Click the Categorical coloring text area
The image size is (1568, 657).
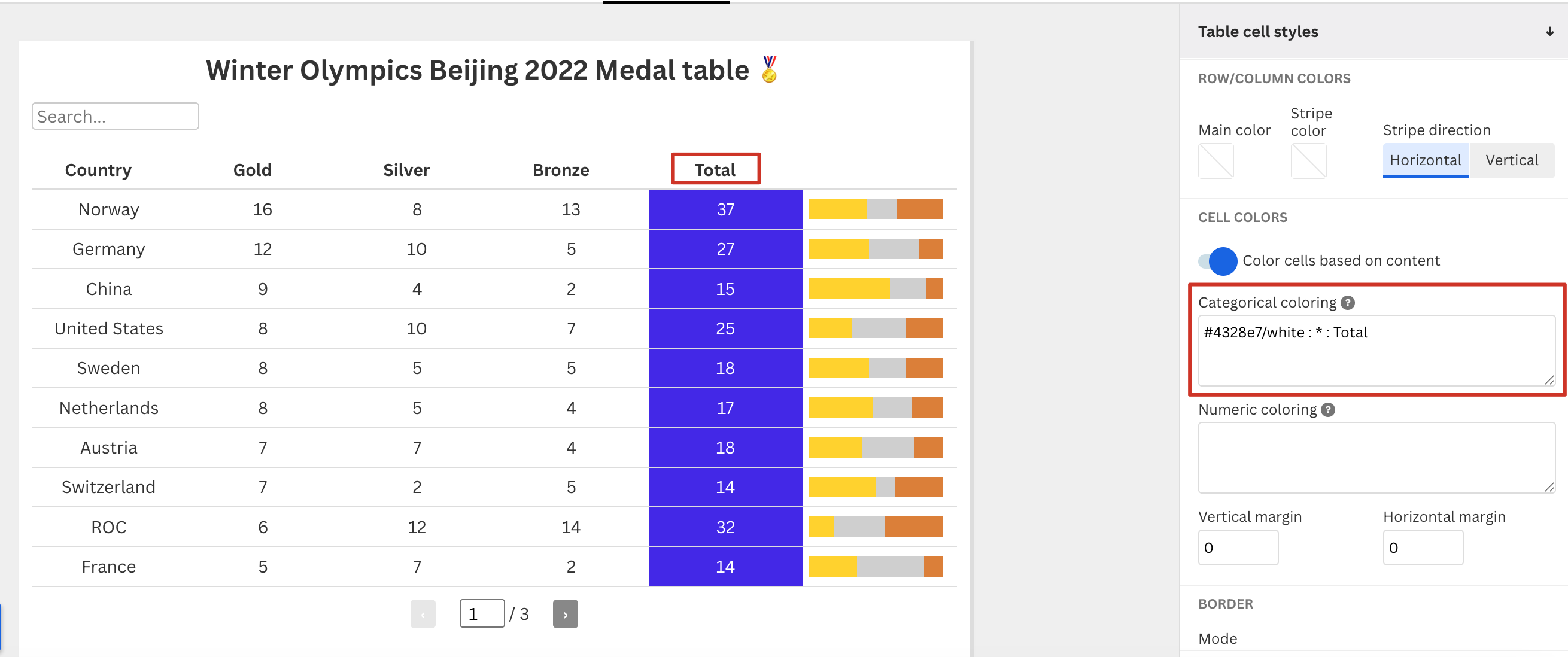pos(1376,351)
